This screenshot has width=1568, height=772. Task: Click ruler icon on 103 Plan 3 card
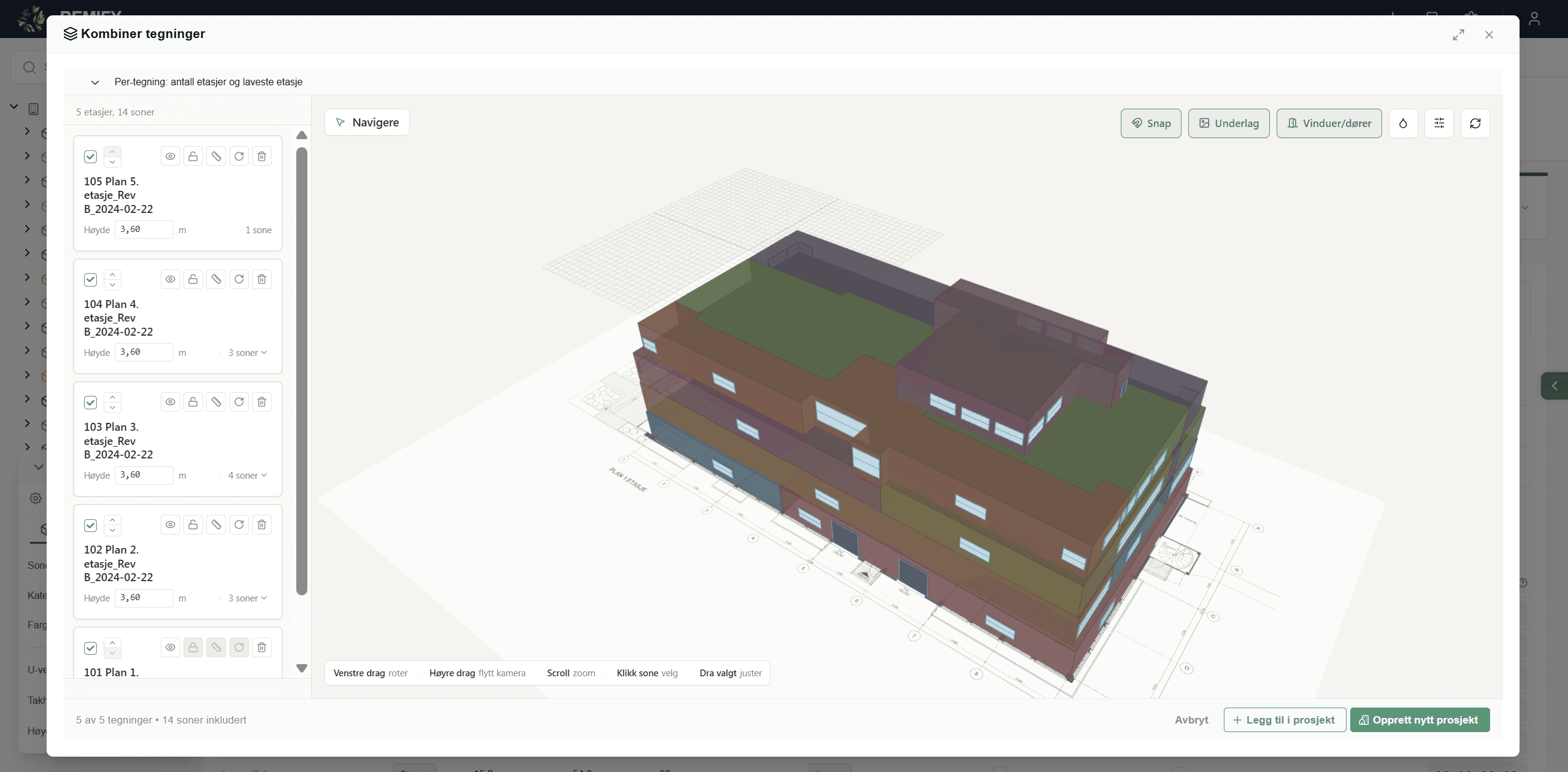pos(216,402)
